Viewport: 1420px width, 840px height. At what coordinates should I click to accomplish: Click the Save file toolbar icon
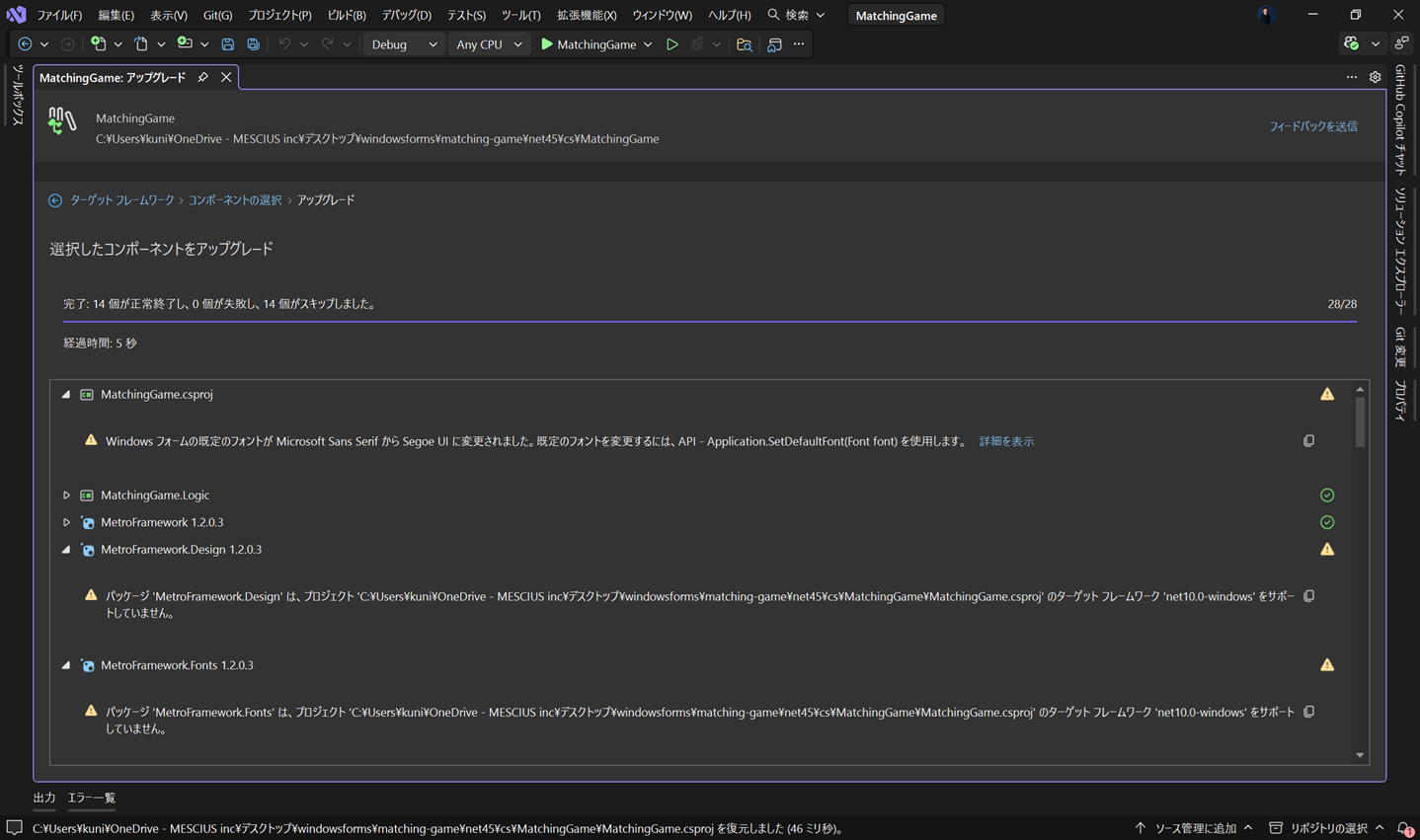coord(228,44)
